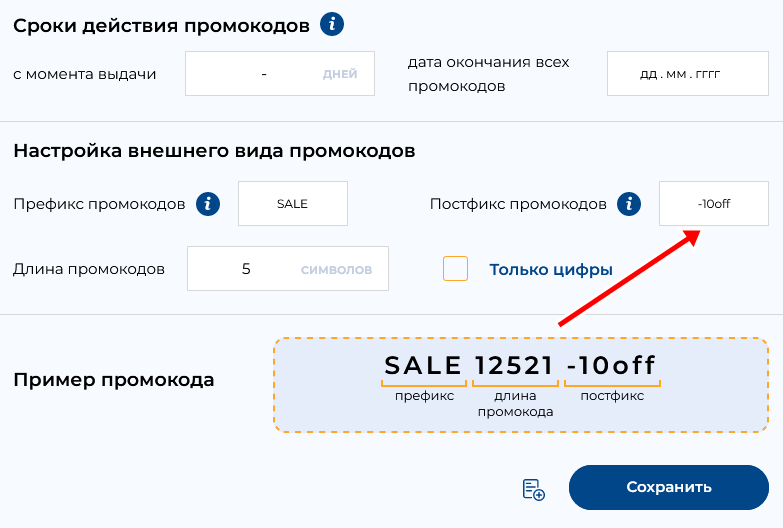Select the prefix field containing SALE
783x528 pixels.
coord(293,204)
